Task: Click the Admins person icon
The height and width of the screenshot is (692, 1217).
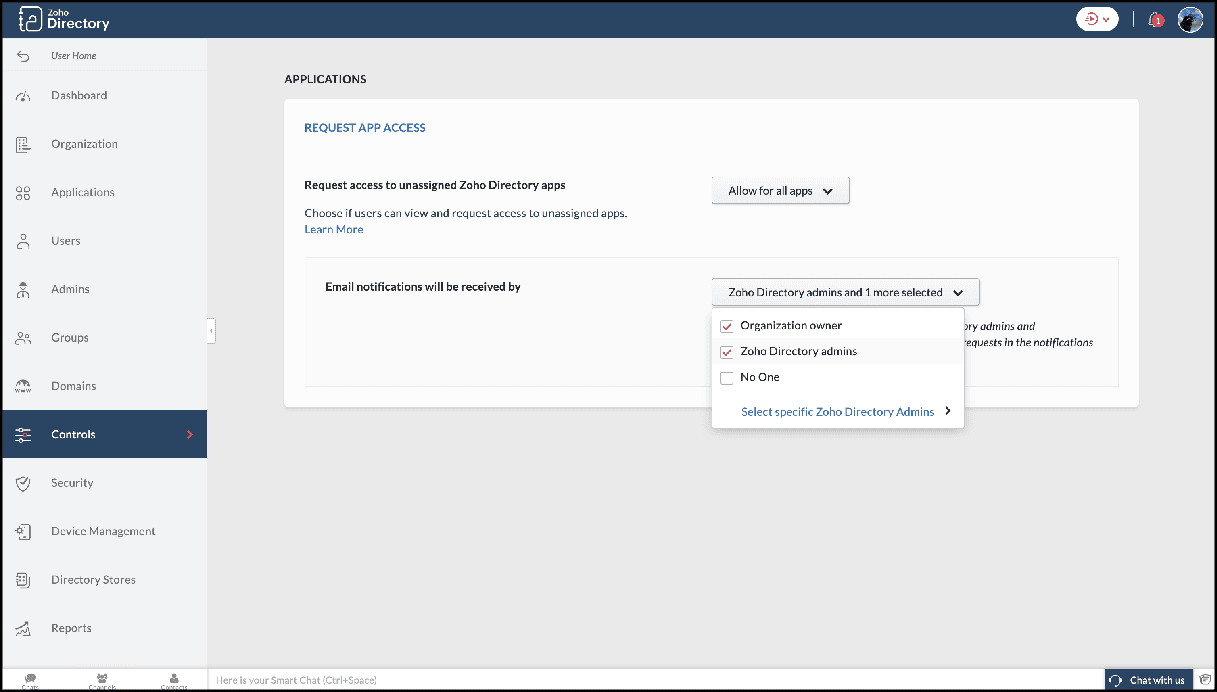Action: point(24,289)
